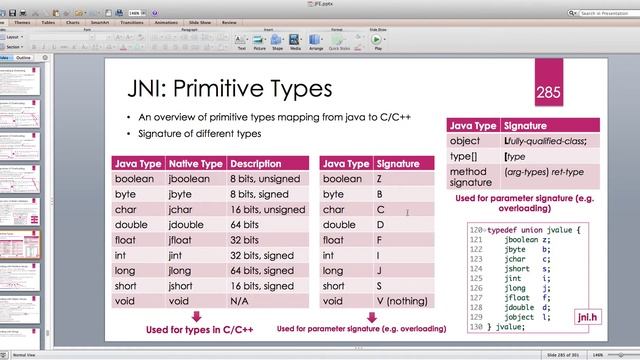Start the slideshow with the Play button

coord(376,40)
